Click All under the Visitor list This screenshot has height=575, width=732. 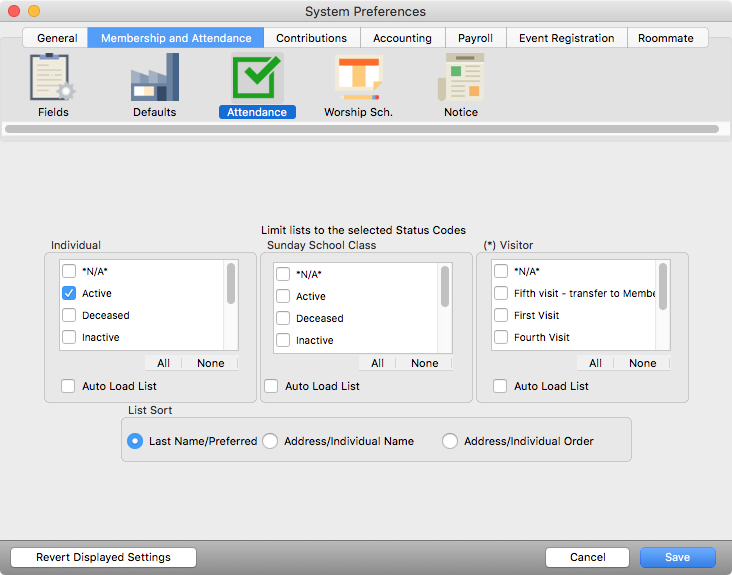[595, 363]
